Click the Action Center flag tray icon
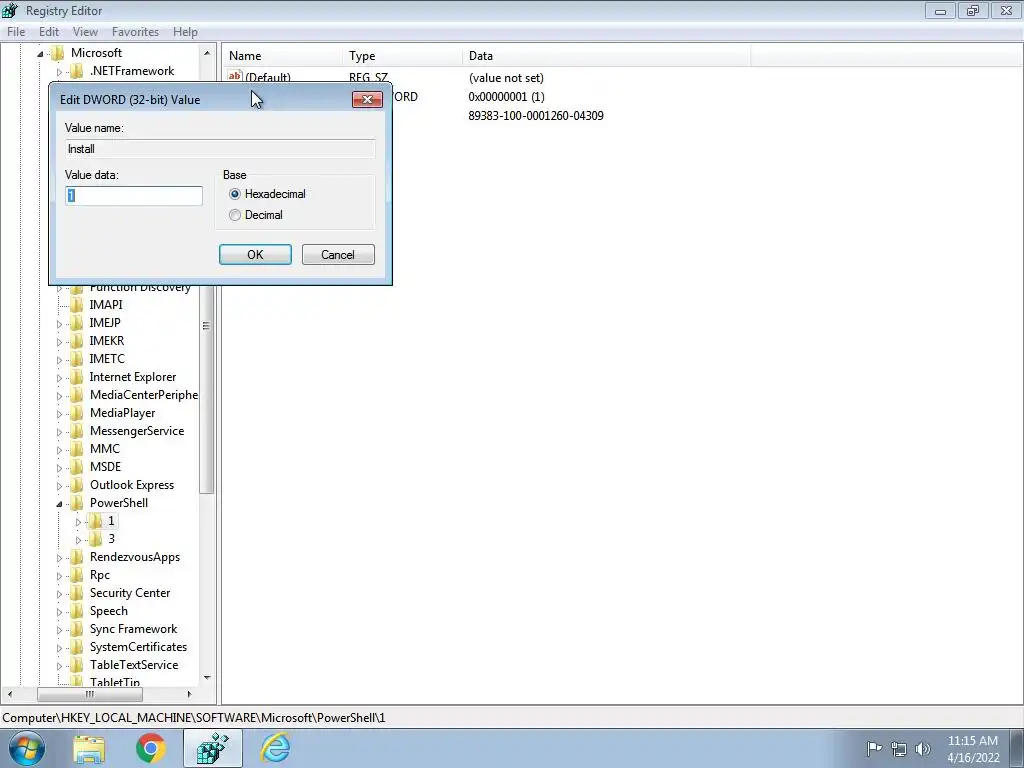 (874, 748)
